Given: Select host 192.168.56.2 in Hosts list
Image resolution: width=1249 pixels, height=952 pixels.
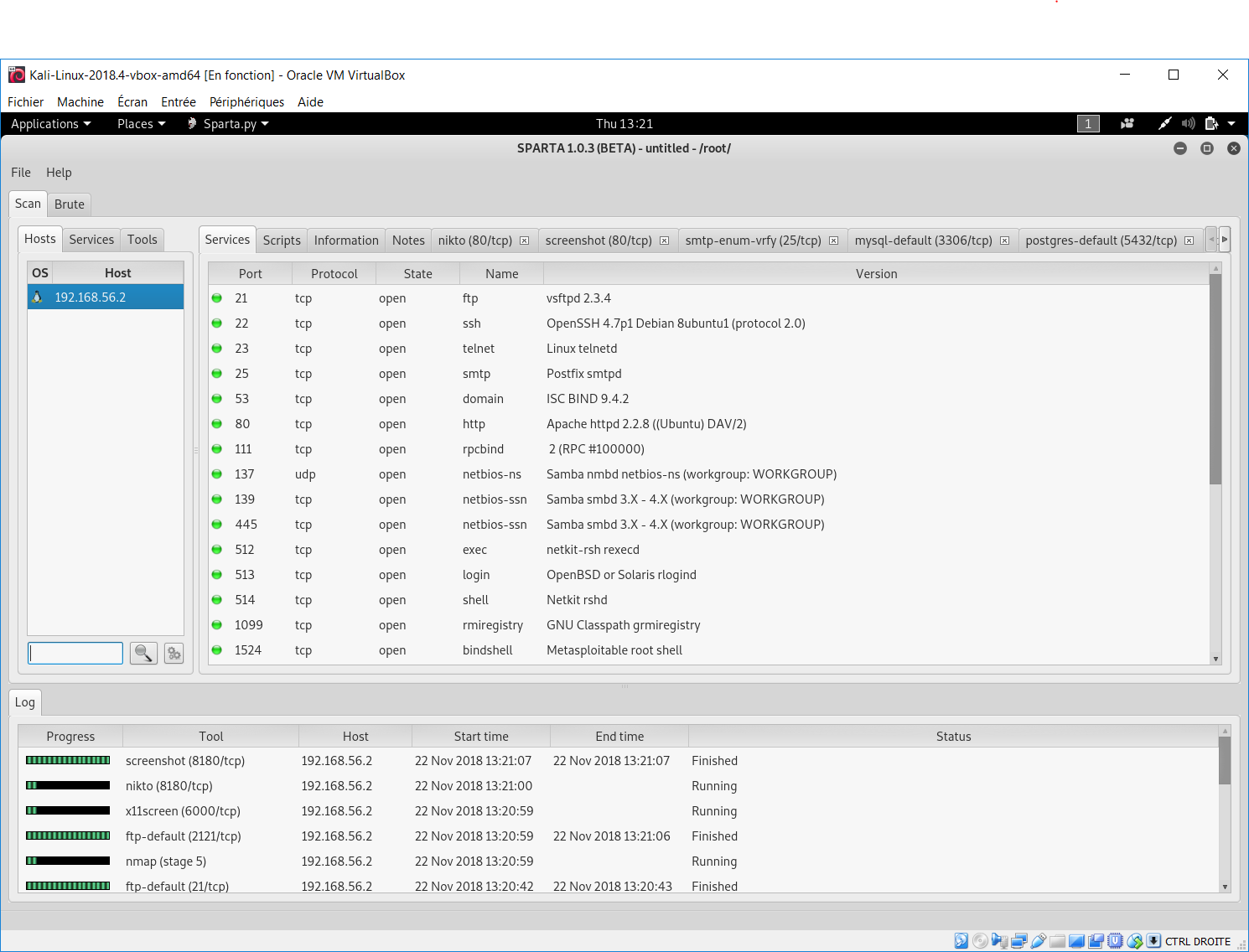Looking at the screenshot, I should coord(106,297).
